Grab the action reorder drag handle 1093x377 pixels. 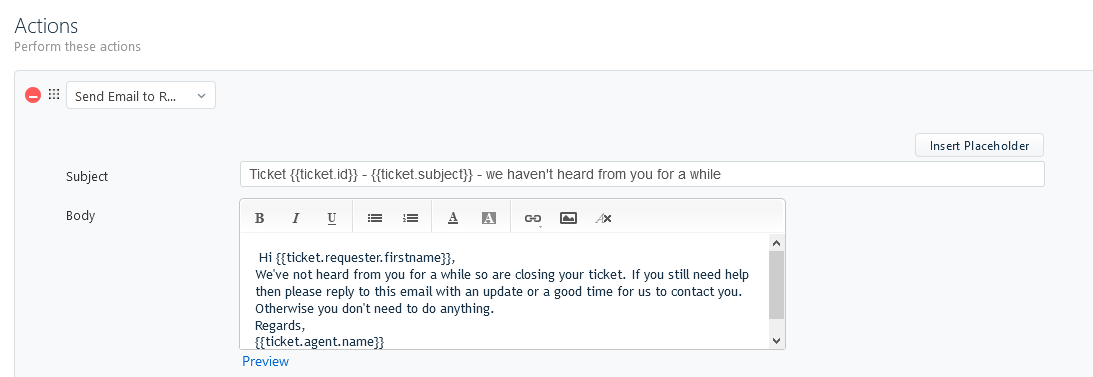54,95
